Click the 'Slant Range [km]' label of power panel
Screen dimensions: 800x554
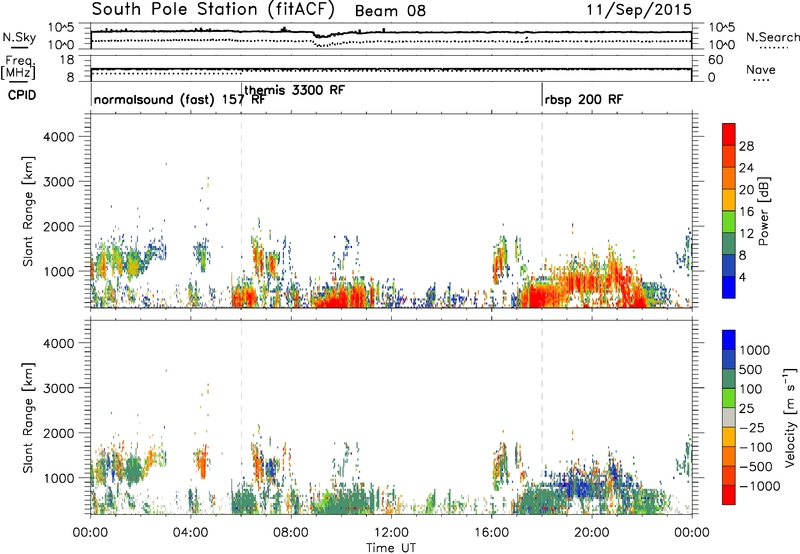coord(29,211)
